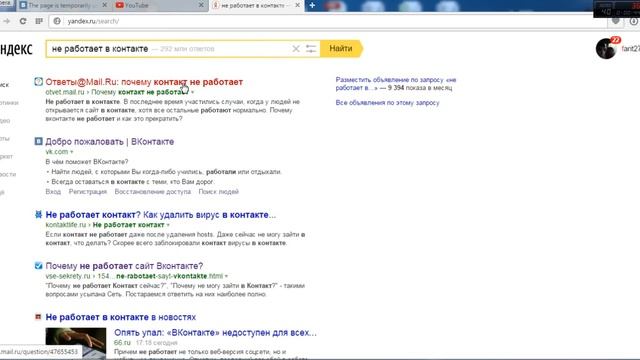Click the kontaktlife.ru result favicon

point(38,214)
